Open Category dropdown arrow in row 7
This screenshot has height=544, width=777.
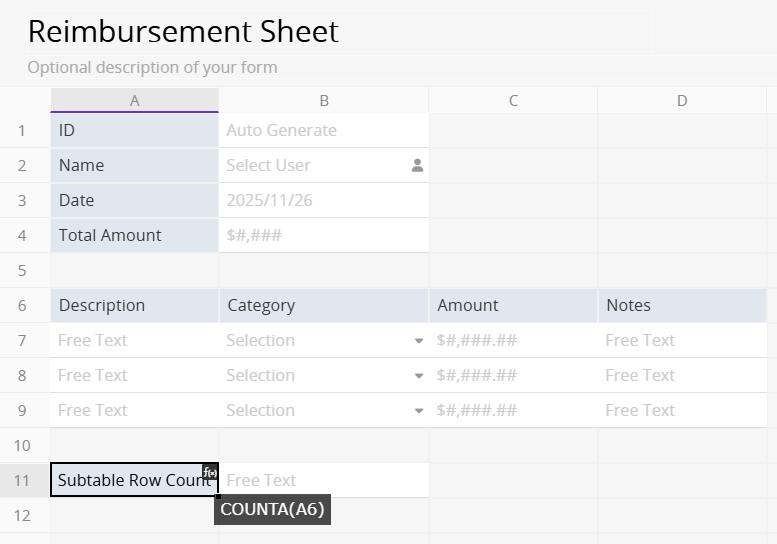pos(418,341)
